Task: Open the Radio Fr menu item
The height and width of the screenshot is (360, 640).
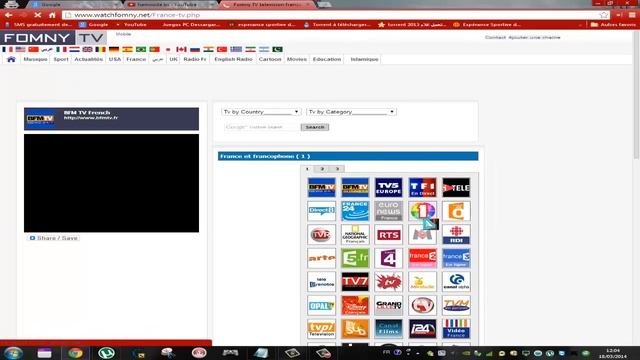Action: tap(195, 59)
